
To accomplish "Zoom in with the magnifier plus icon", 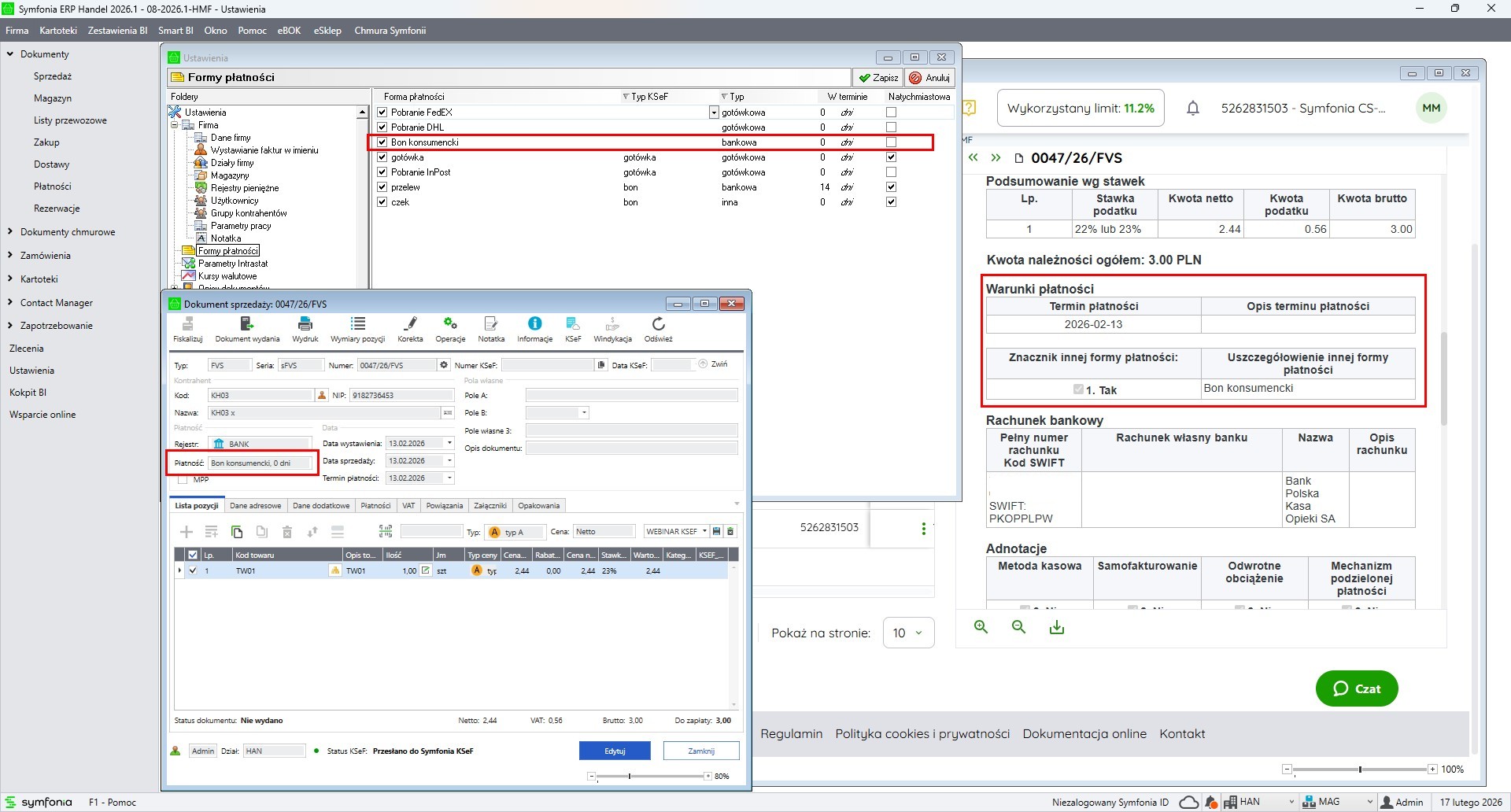I will pyautogui.click(x=981, y=627).
